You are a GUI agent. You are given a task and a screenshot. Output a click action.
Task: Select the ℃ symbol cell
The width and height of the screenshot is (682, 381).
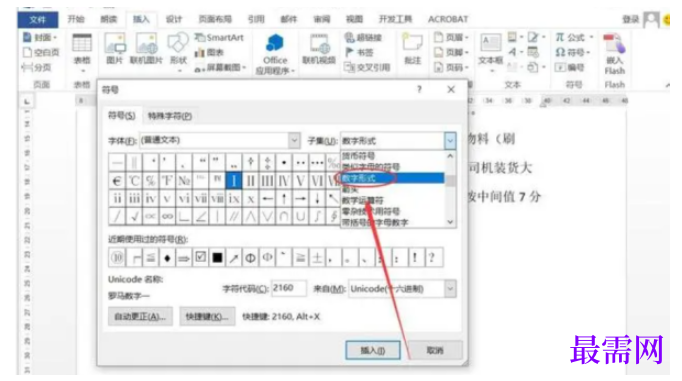[134, 180]
